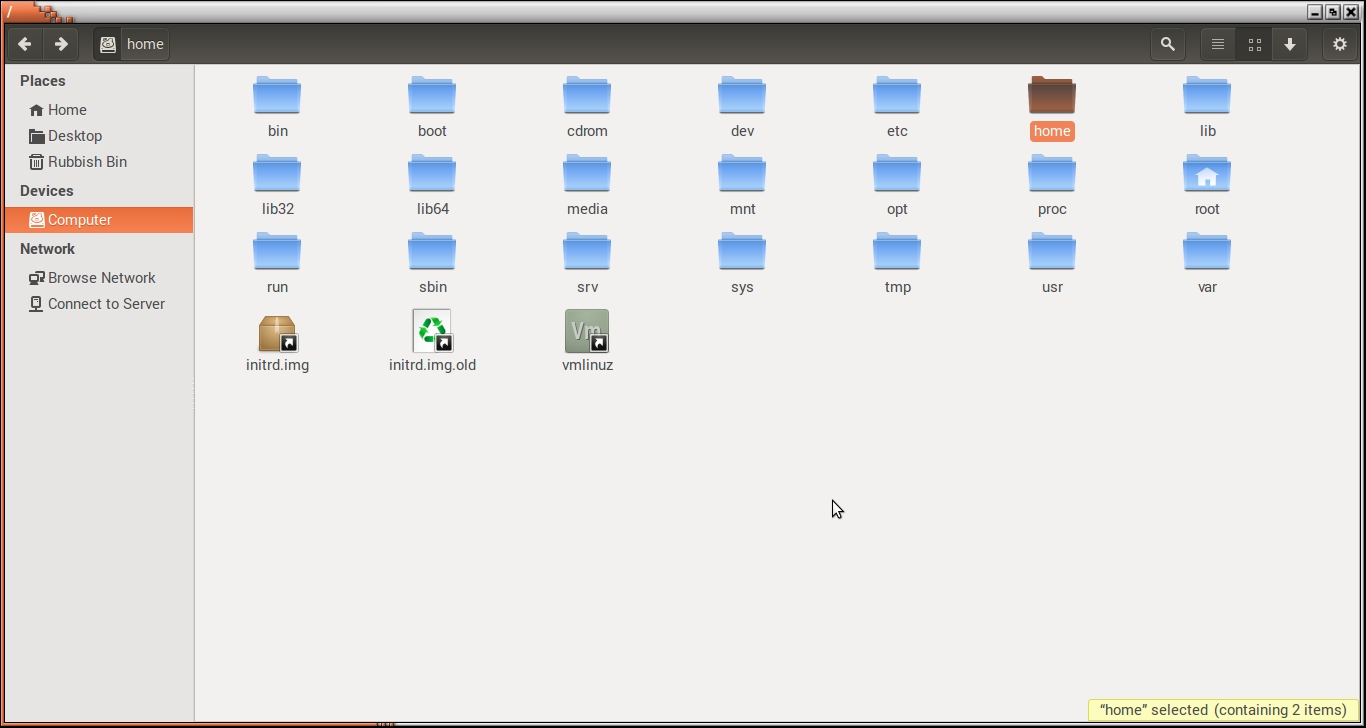Open Home in the Places sidebar

(67, 110)
